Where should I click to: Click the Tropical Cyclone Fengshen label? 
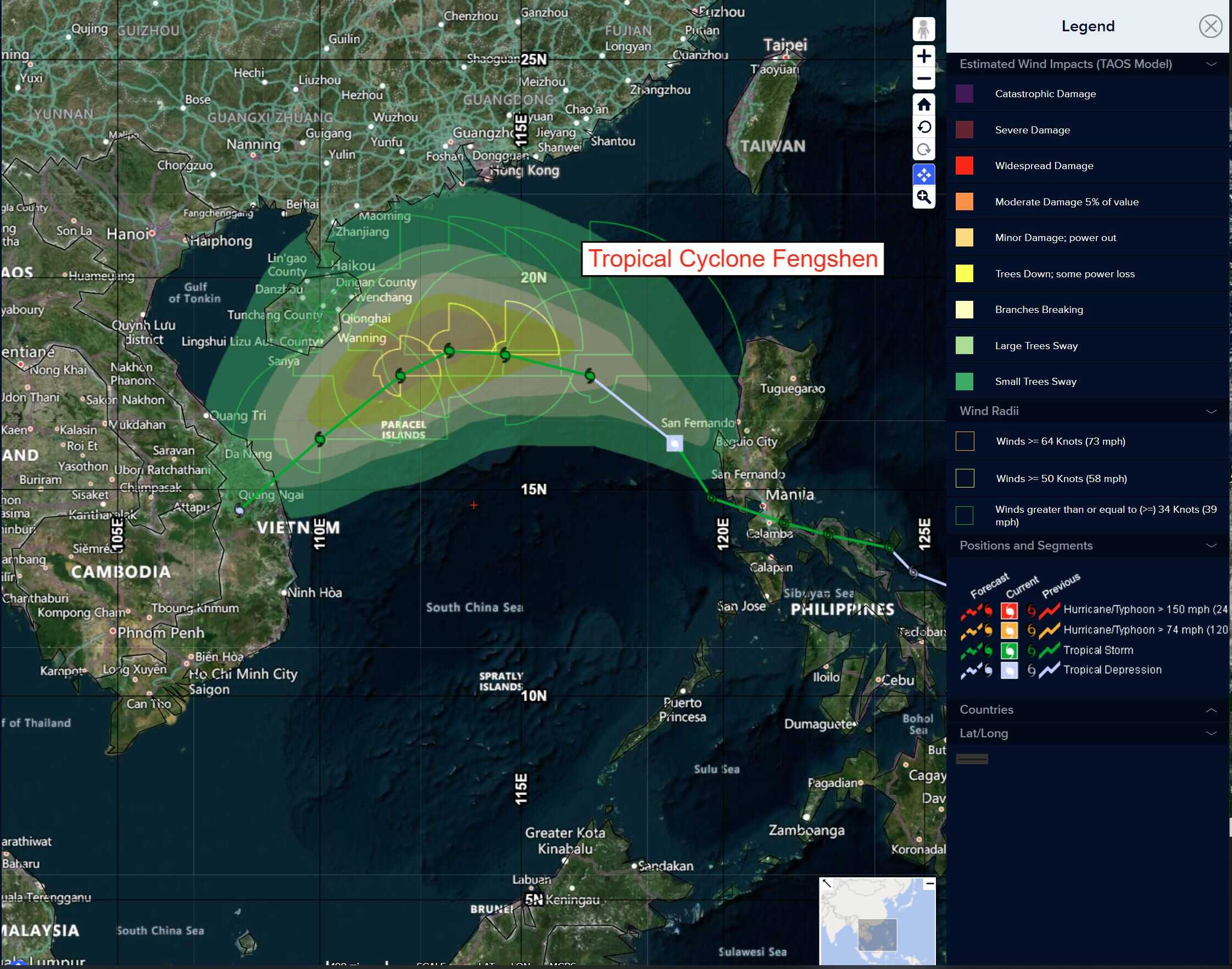pyautogui.click(x=732, y=259)
